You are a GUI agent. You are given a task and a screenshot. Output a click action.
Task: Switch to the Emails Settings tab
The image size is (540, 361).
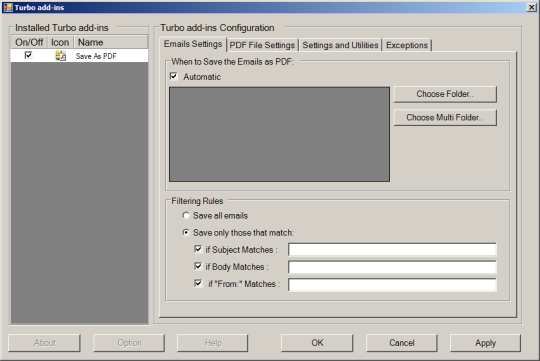coord(193,44)
